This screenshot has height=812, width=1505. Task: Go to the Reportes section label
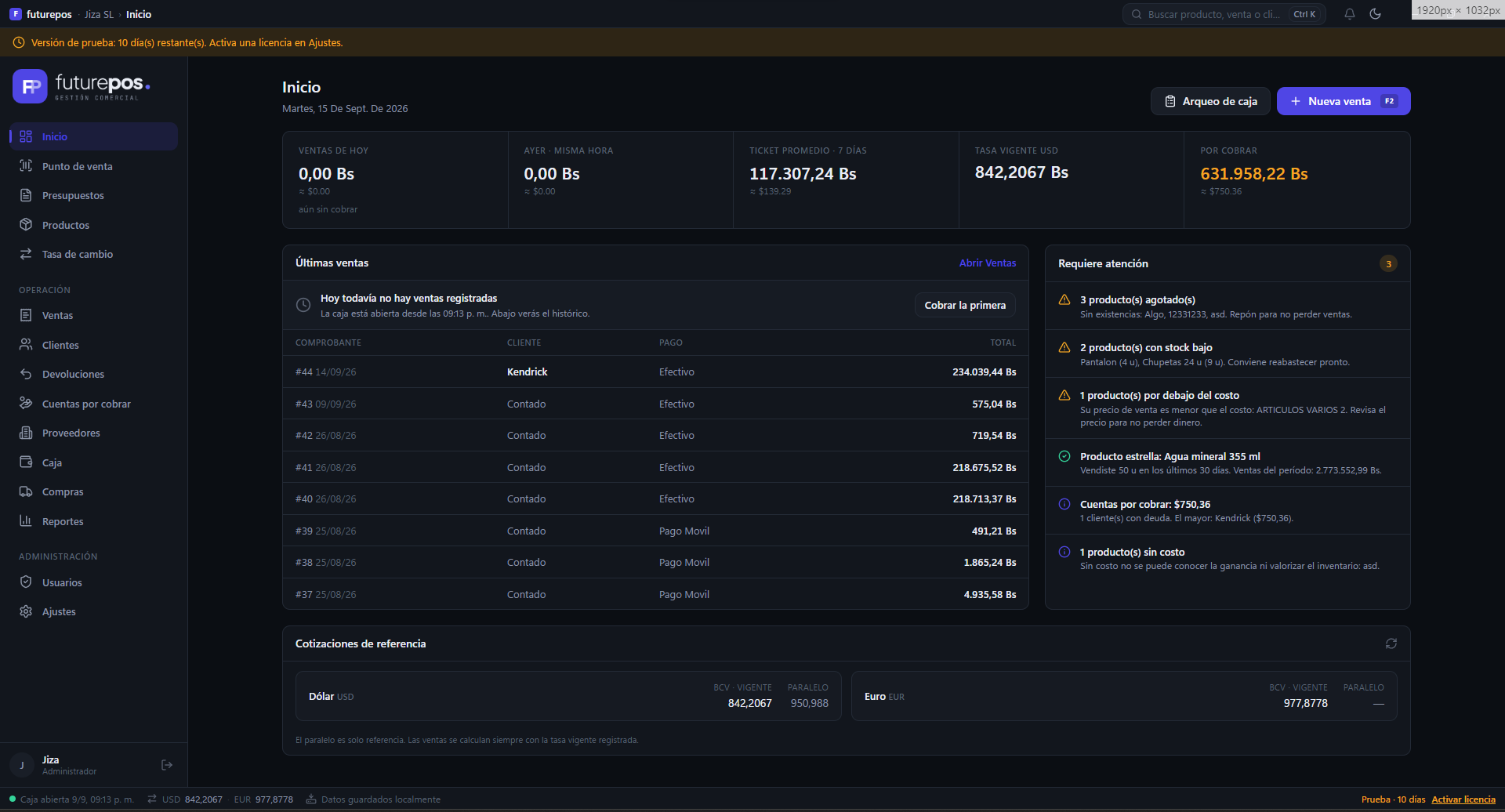pyautogui.click(x=63, y=521)
